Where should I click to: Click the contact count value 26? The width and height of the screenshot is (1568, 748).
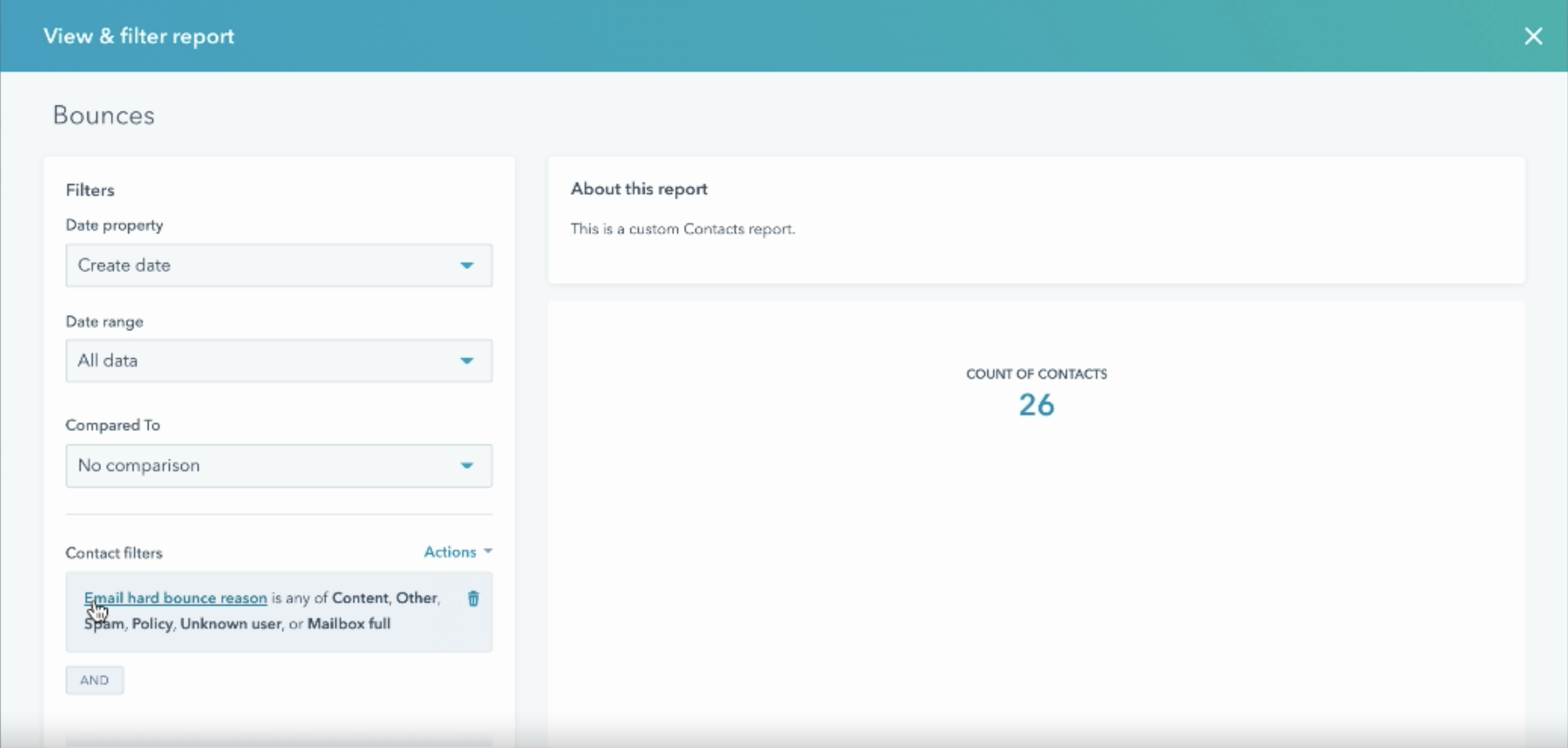pos(1036,404)
